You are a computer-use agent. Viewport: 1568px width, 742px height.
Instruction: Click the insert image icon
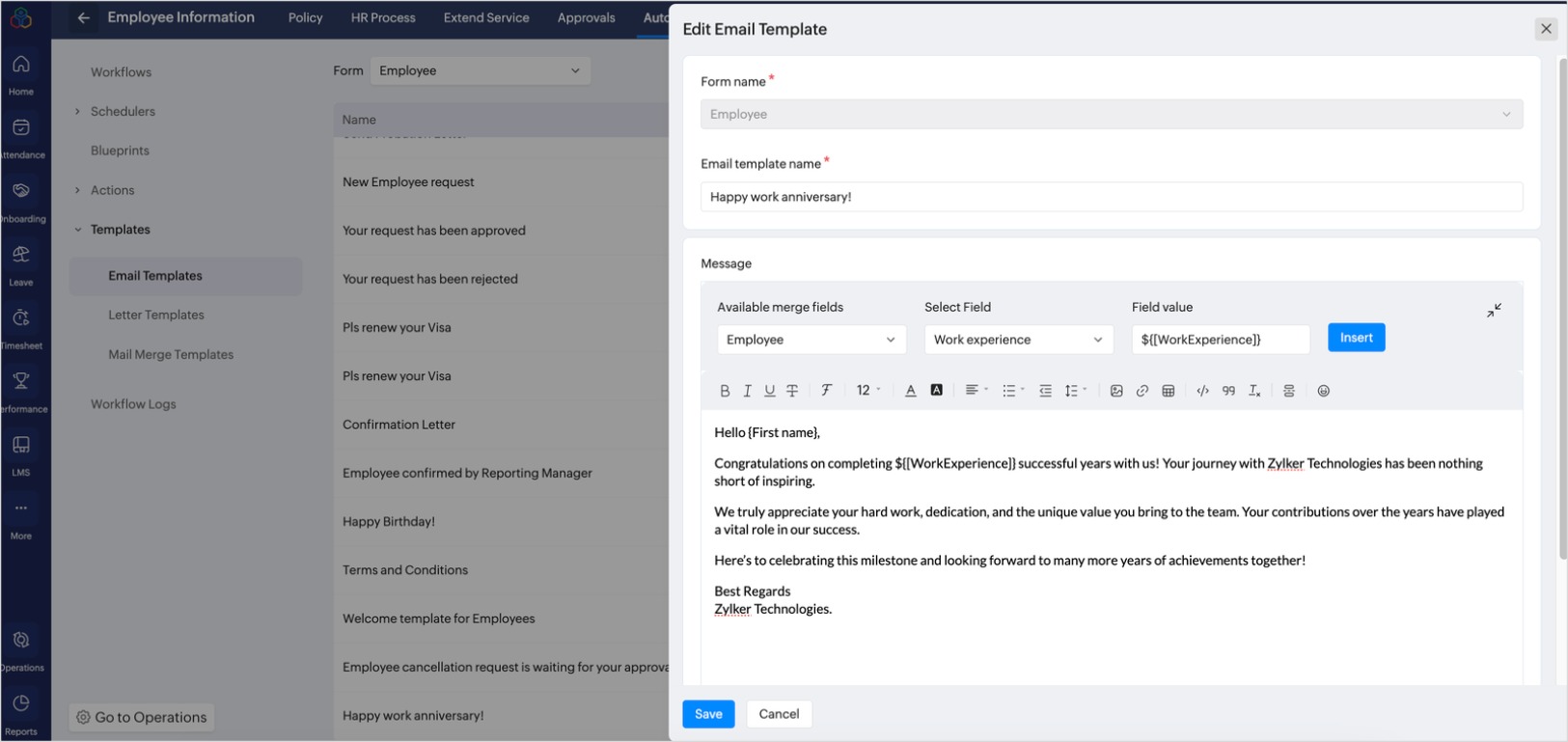click(x=1116, y=391)
